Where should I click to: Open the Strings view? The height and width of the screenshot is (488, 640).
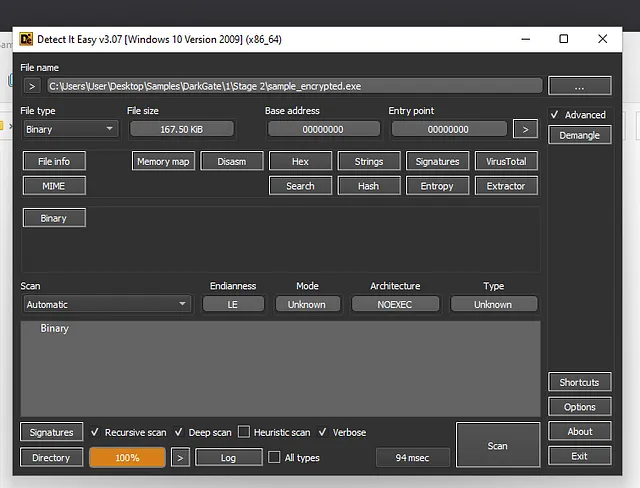369,161
